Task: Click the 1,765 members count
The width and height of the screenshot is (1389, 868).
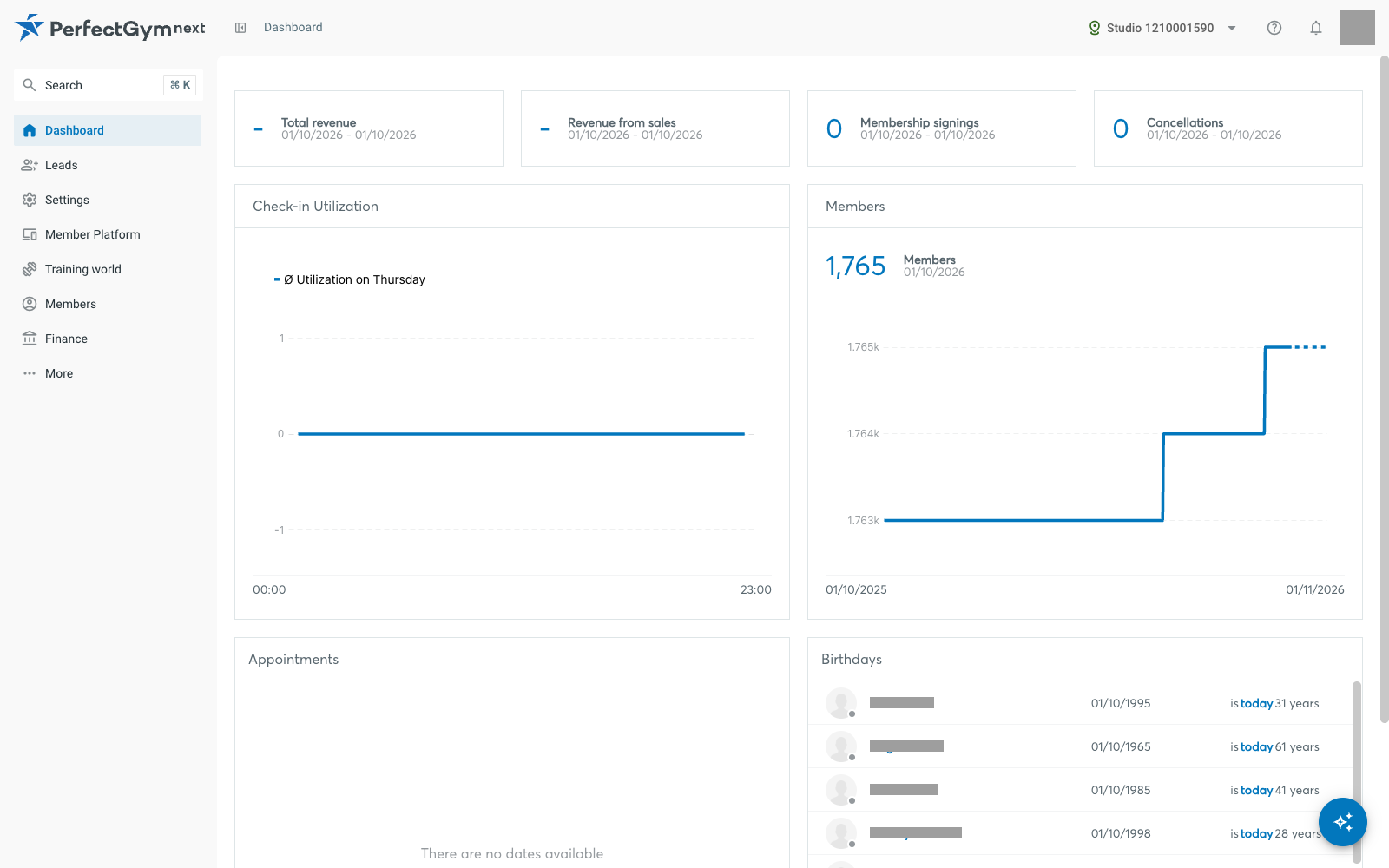Action: (855, 266)
